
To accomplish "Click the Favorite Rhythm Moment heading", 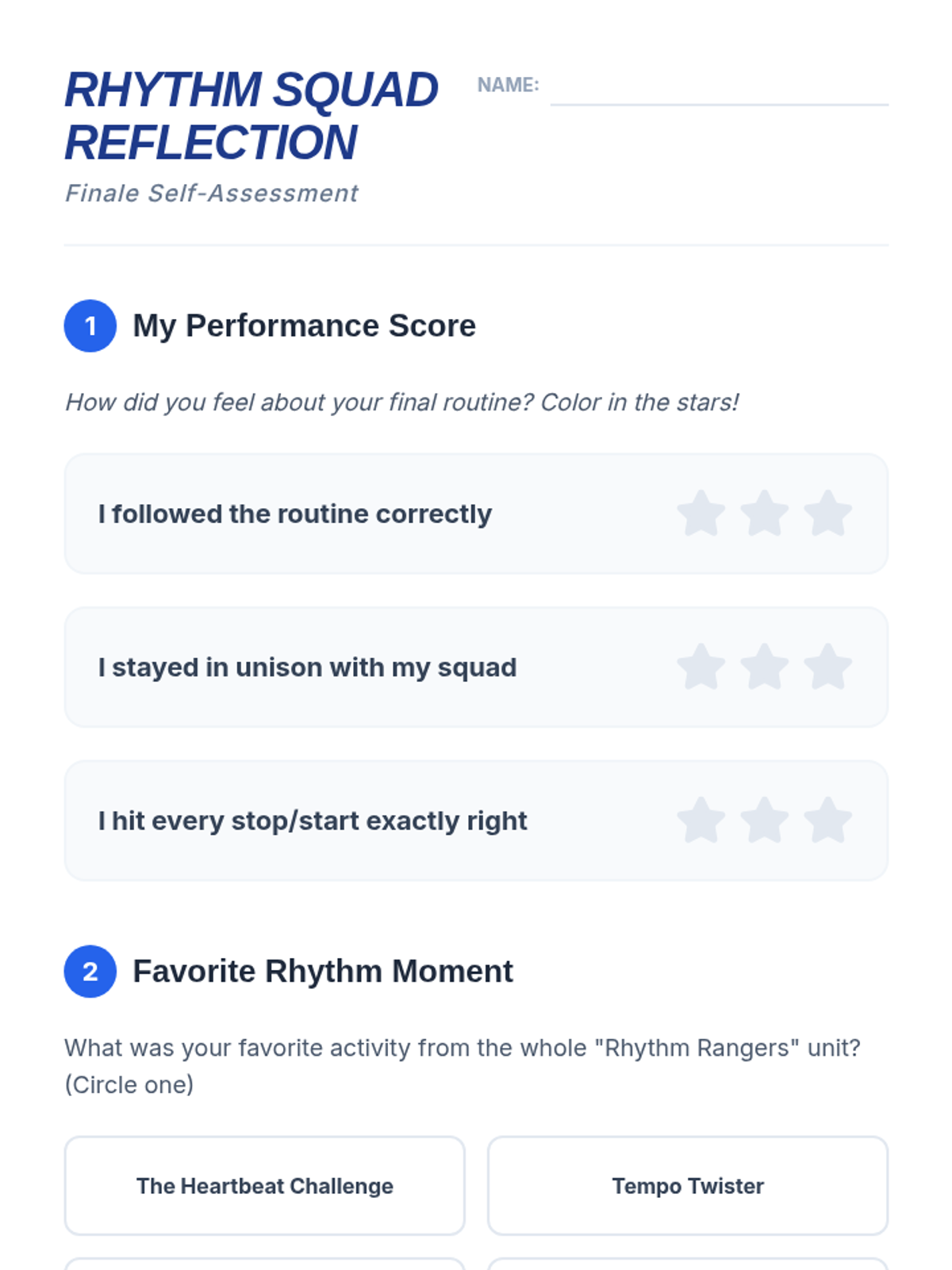I will [x=323, y=972].
